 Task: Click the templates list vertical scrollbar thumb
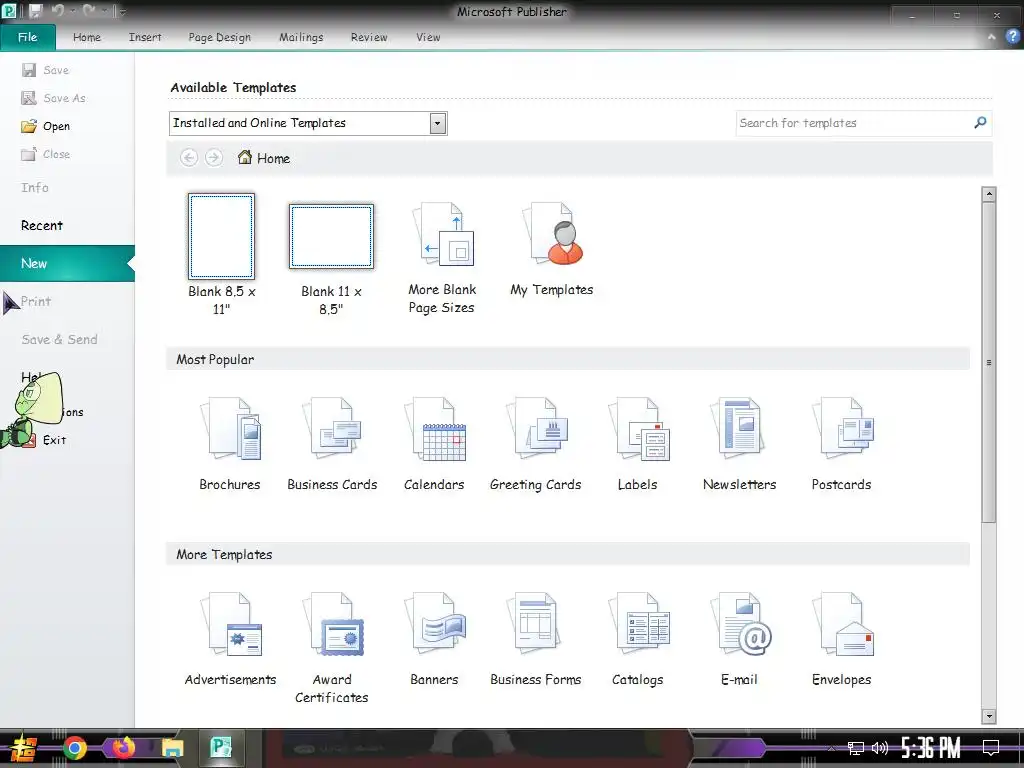point(989,362)
